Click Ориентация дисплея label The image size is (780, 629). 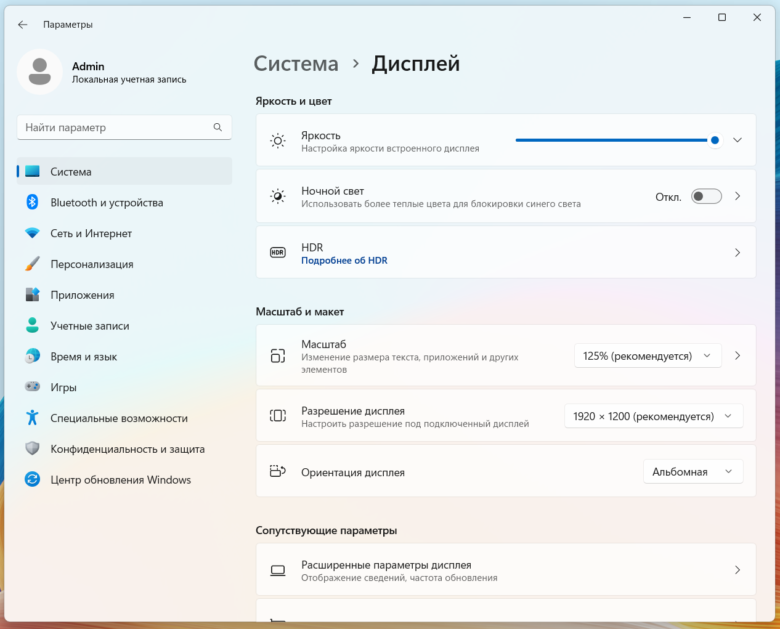click(x=353, y=472)
